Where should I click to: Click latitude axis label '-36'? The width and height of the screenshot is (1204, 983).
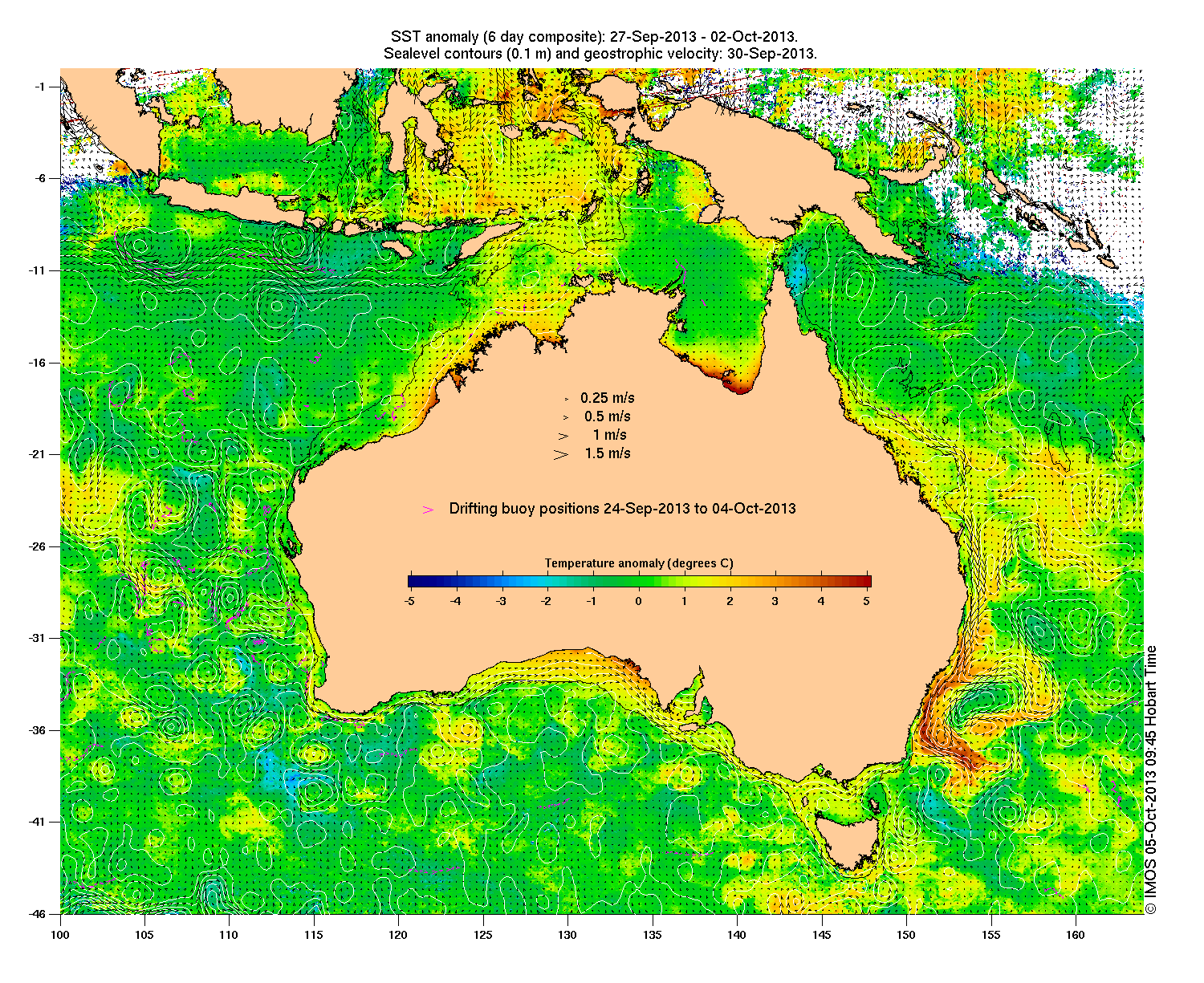(38, 730)
